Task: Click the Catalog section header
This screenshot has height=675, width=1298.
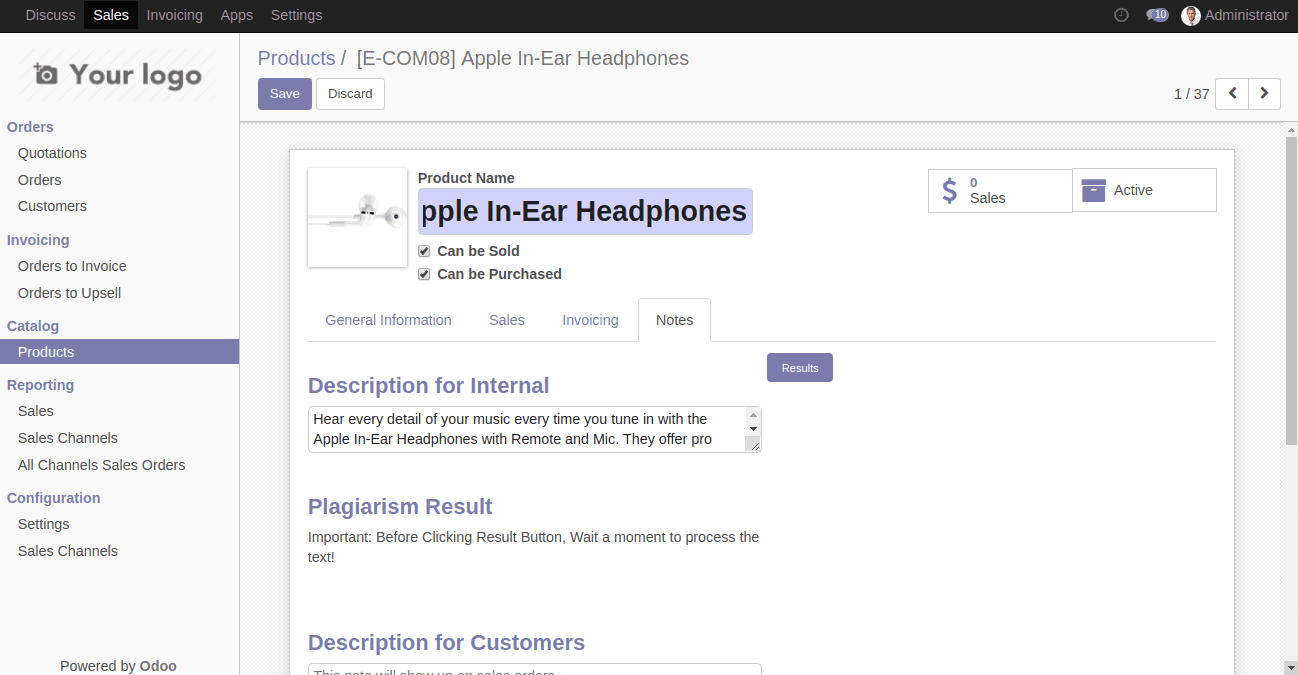Action: (33, 326)
